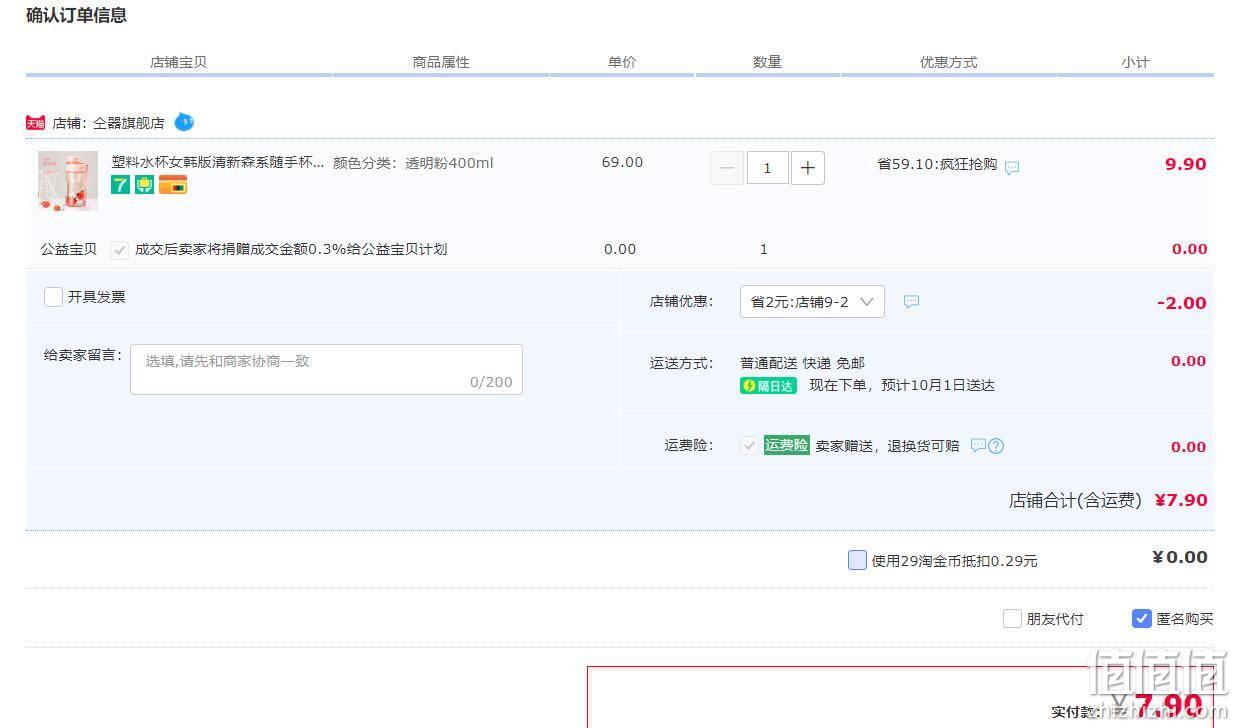Image resolution: width=1237 pixels, height=728 pixels.
Task: Click the 预计10月1日送达 delivery estimate
Action: (938, 386)
